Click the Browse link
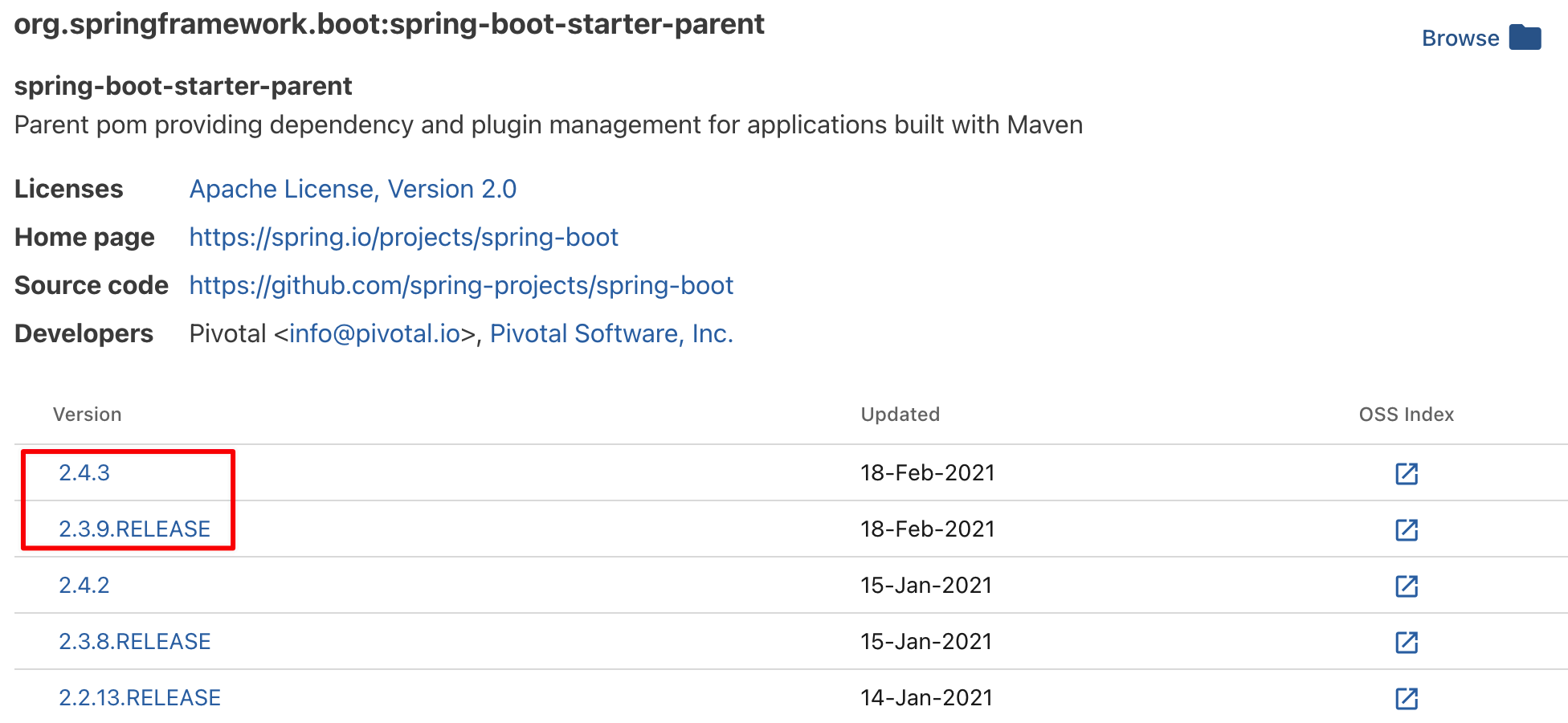This screenshot has height=723, width=1568. pos(1460,38)
